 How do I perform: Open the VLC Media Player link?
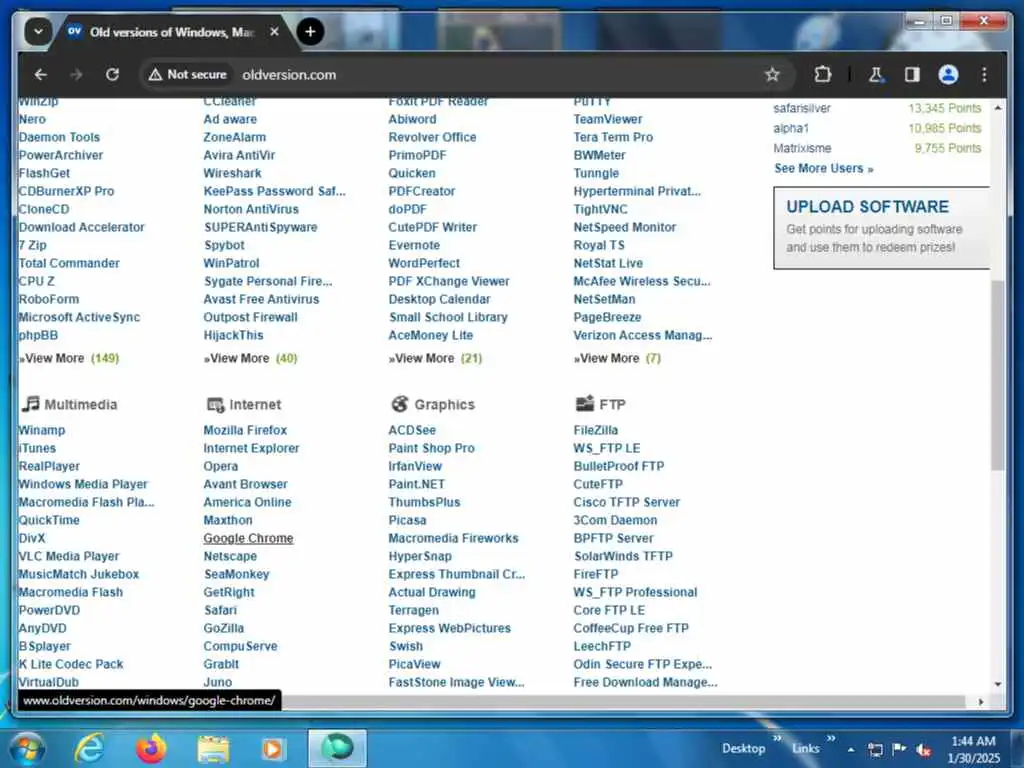click(69, 556)
